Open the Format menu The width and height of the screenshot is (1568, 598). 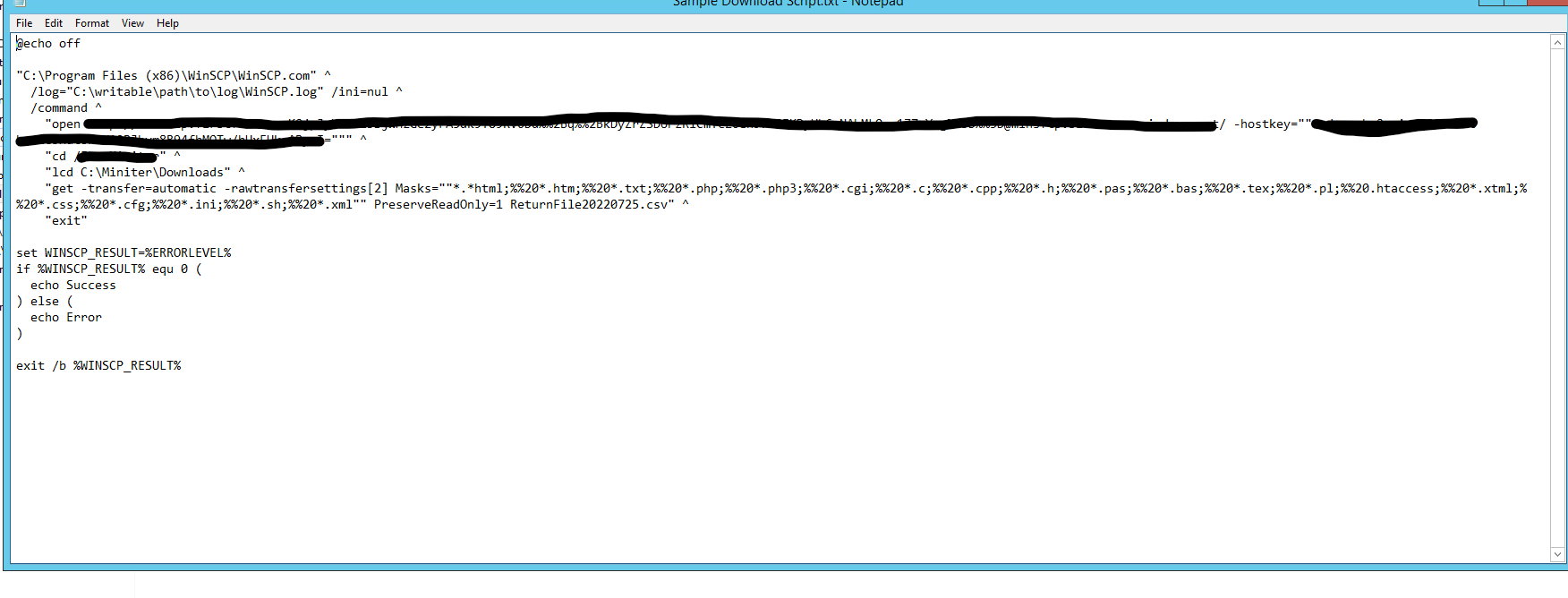(x=92, y=23)
